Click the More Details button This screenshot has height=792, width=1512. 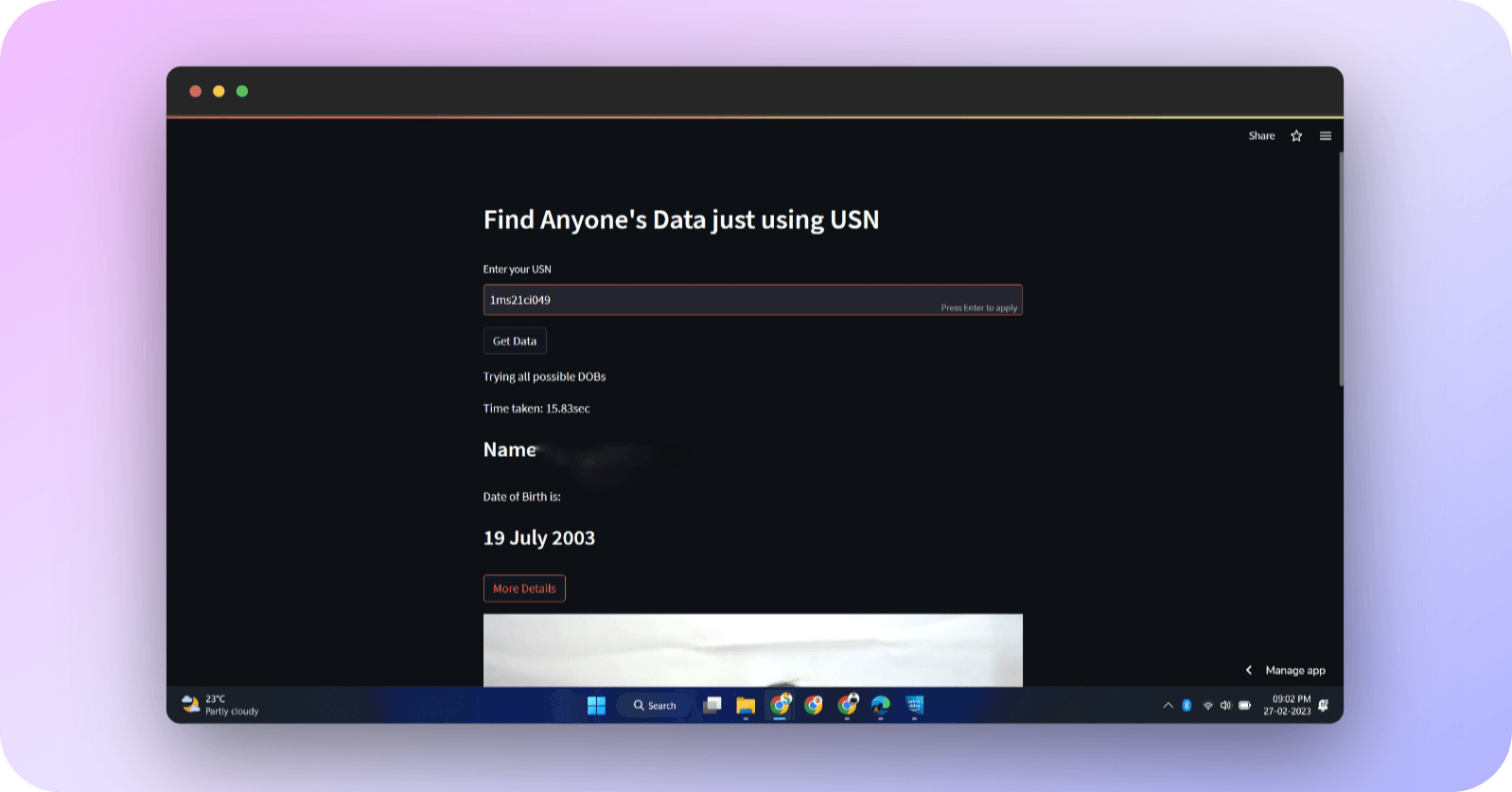tap(524, 589)
